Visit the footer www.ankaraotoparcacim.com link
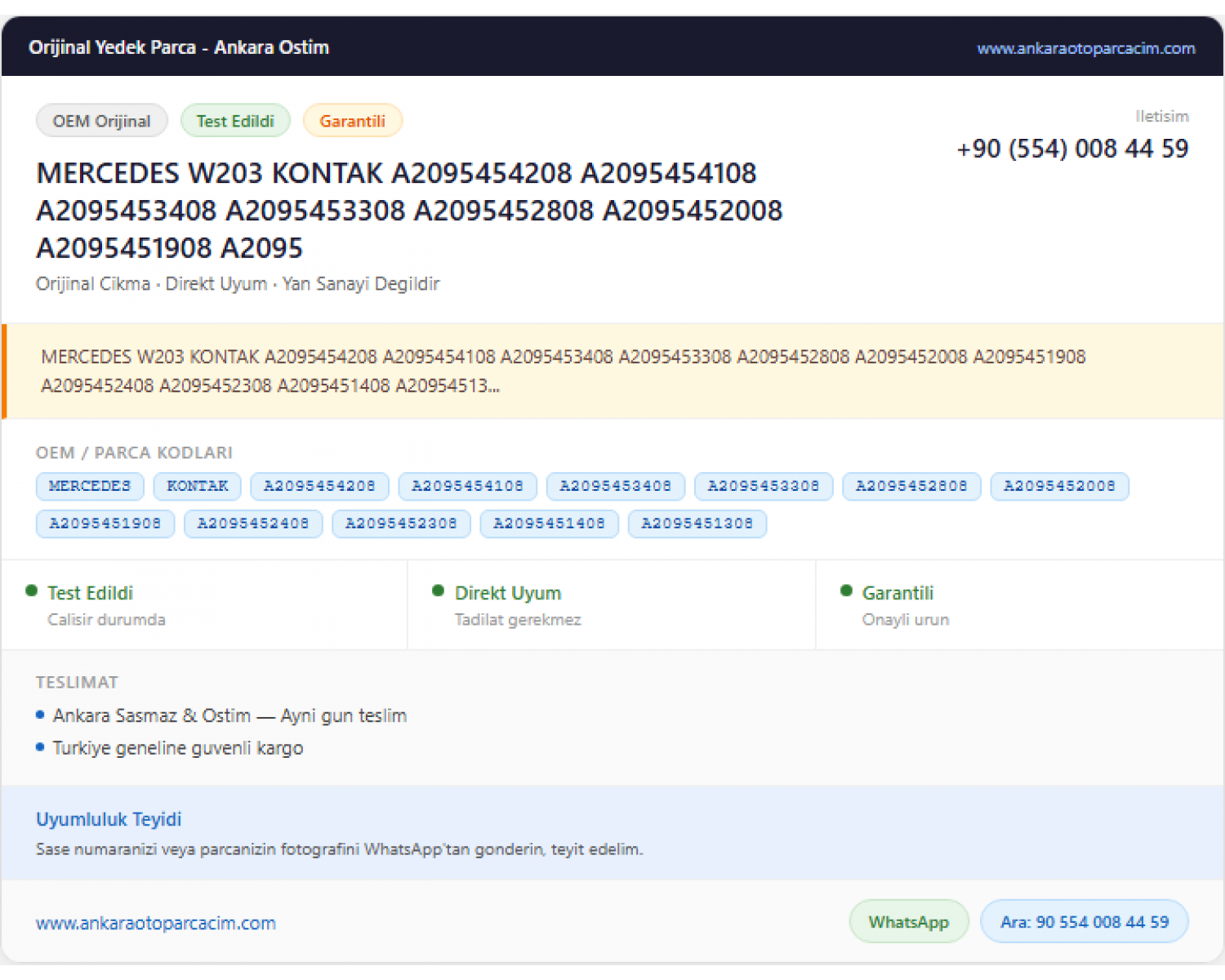Viewport: 1225px width, 980px height. tap(156, 923)
